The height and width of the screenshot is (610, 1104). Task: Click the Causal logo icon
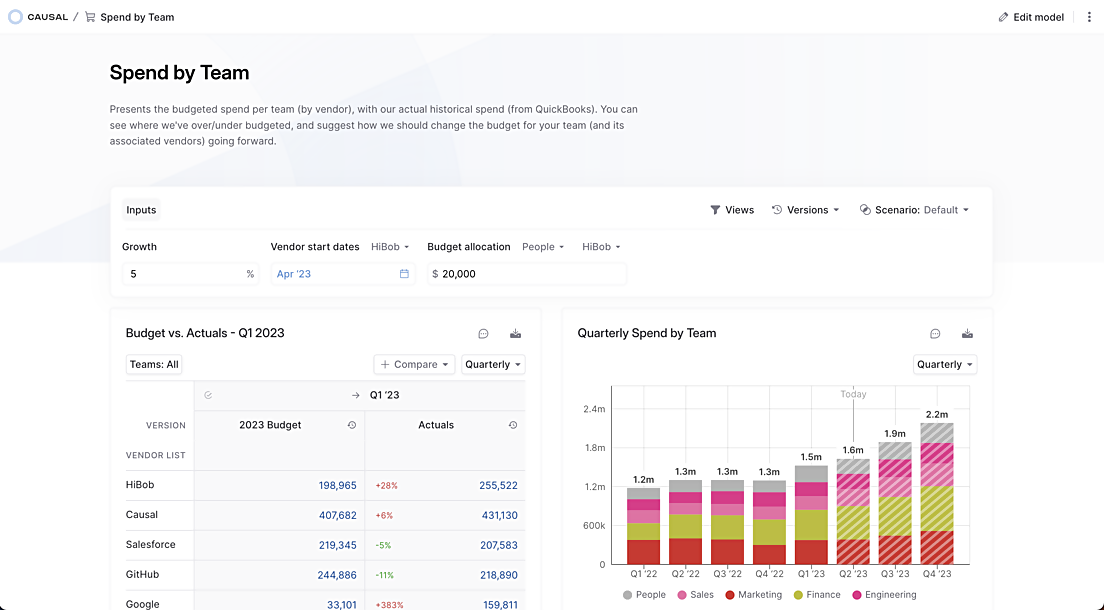coord(15,17)
